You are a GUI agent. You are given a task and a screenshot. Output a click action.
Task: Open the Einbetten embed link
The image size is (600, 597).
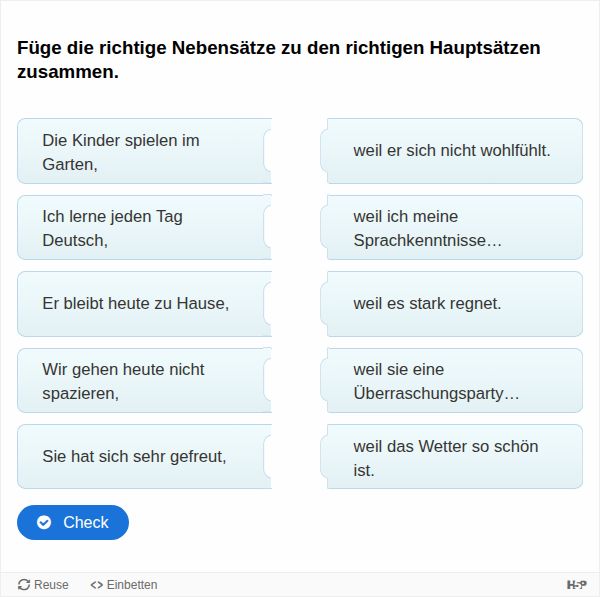[x=124, y=585]
